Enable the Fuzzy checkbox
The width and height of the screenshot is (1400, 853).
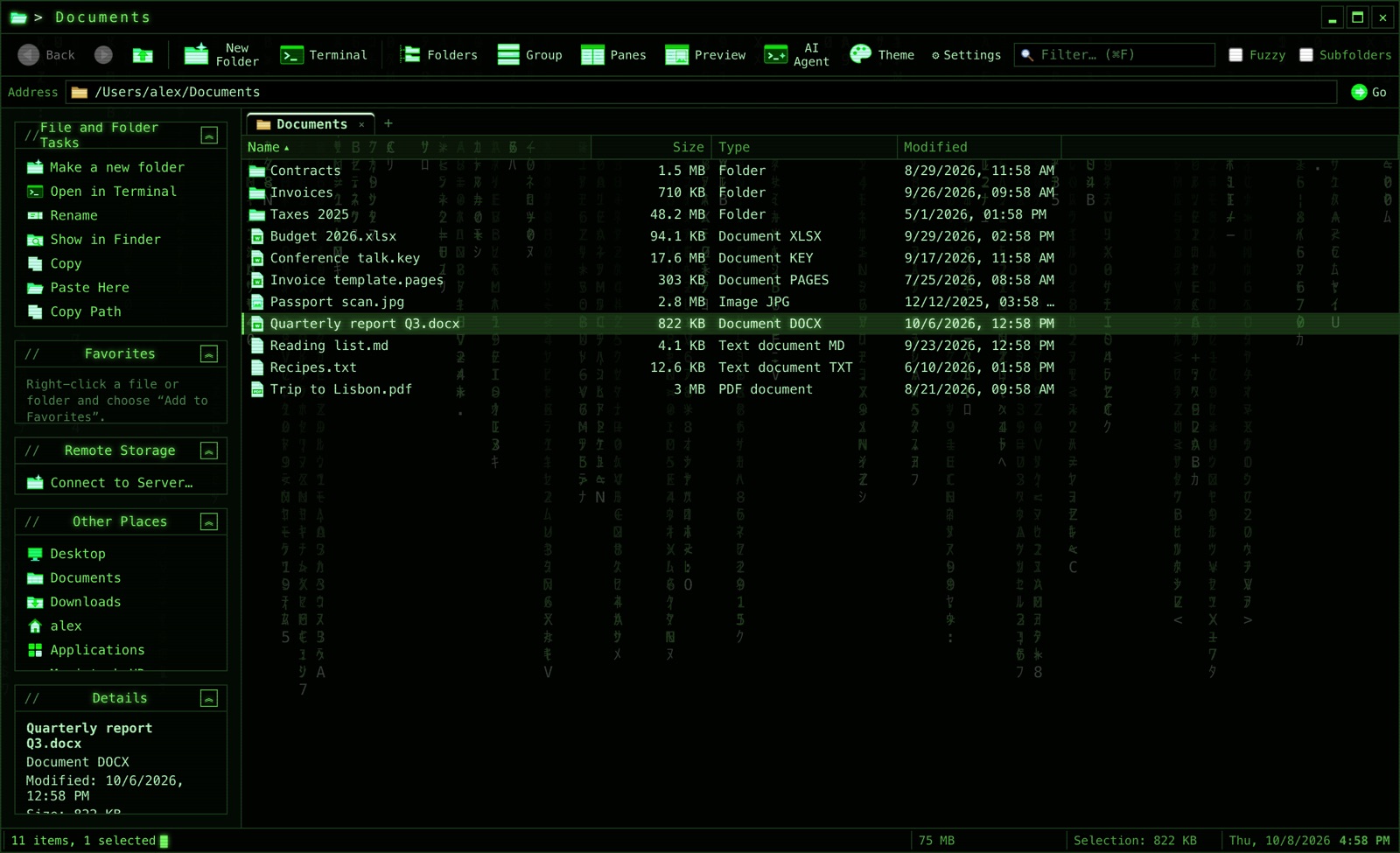pos(1235,55)
